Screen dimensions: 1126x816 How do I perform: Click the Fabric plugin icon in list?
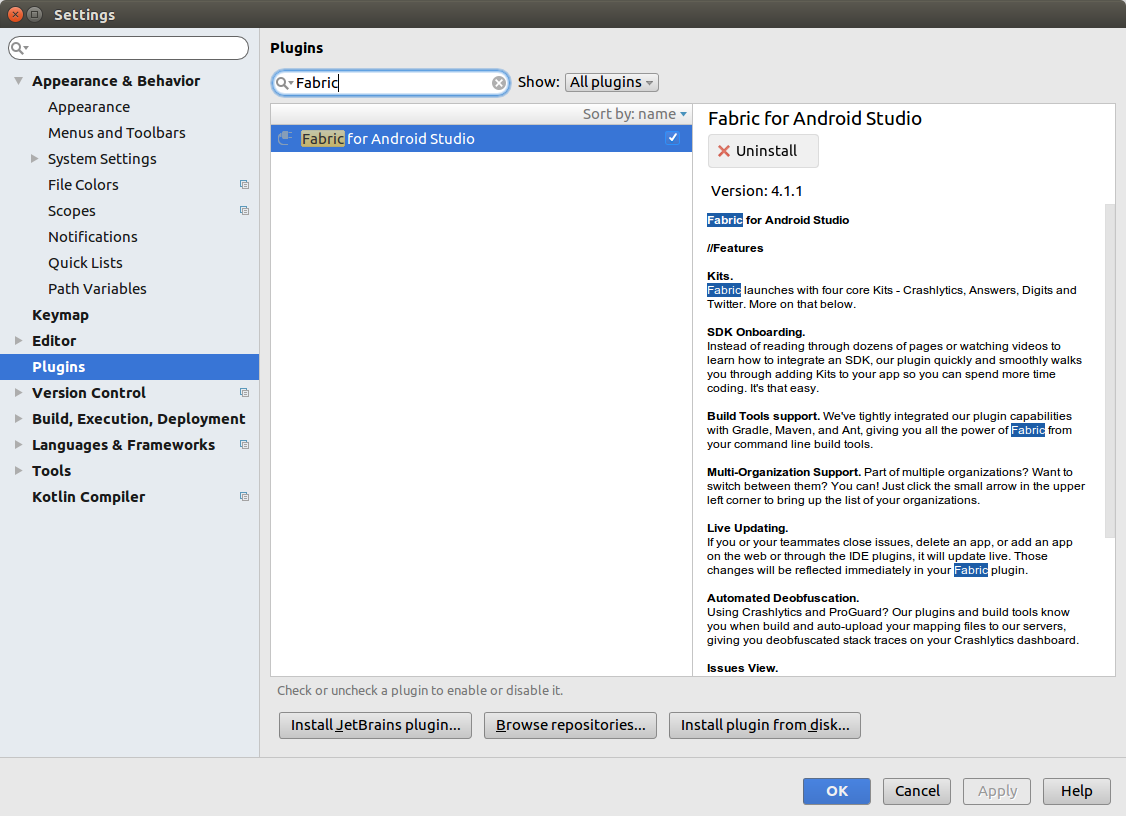tap(285, 139)
